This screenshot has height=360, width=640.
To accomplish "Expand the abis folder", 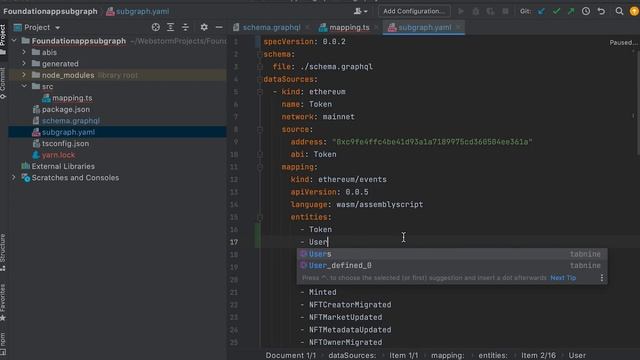I will tap(24, 52).
